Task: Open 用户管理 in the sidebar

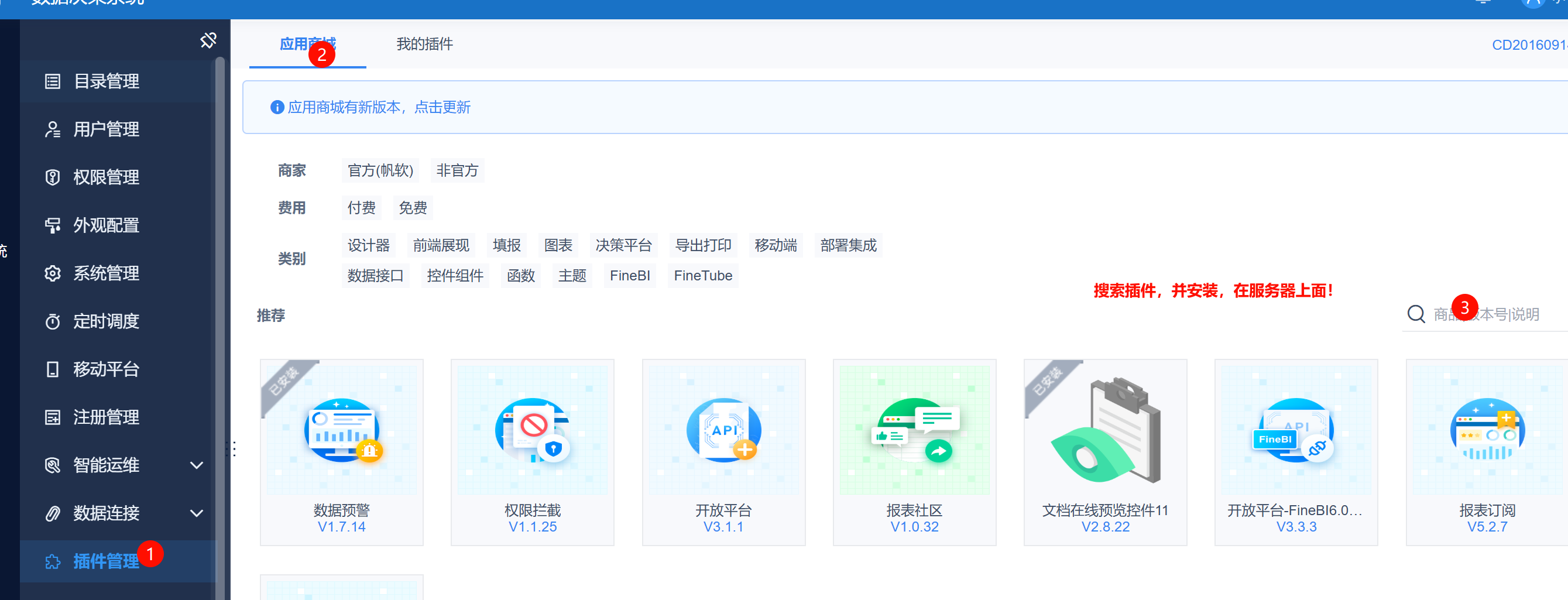Action: tap(107, 129)
